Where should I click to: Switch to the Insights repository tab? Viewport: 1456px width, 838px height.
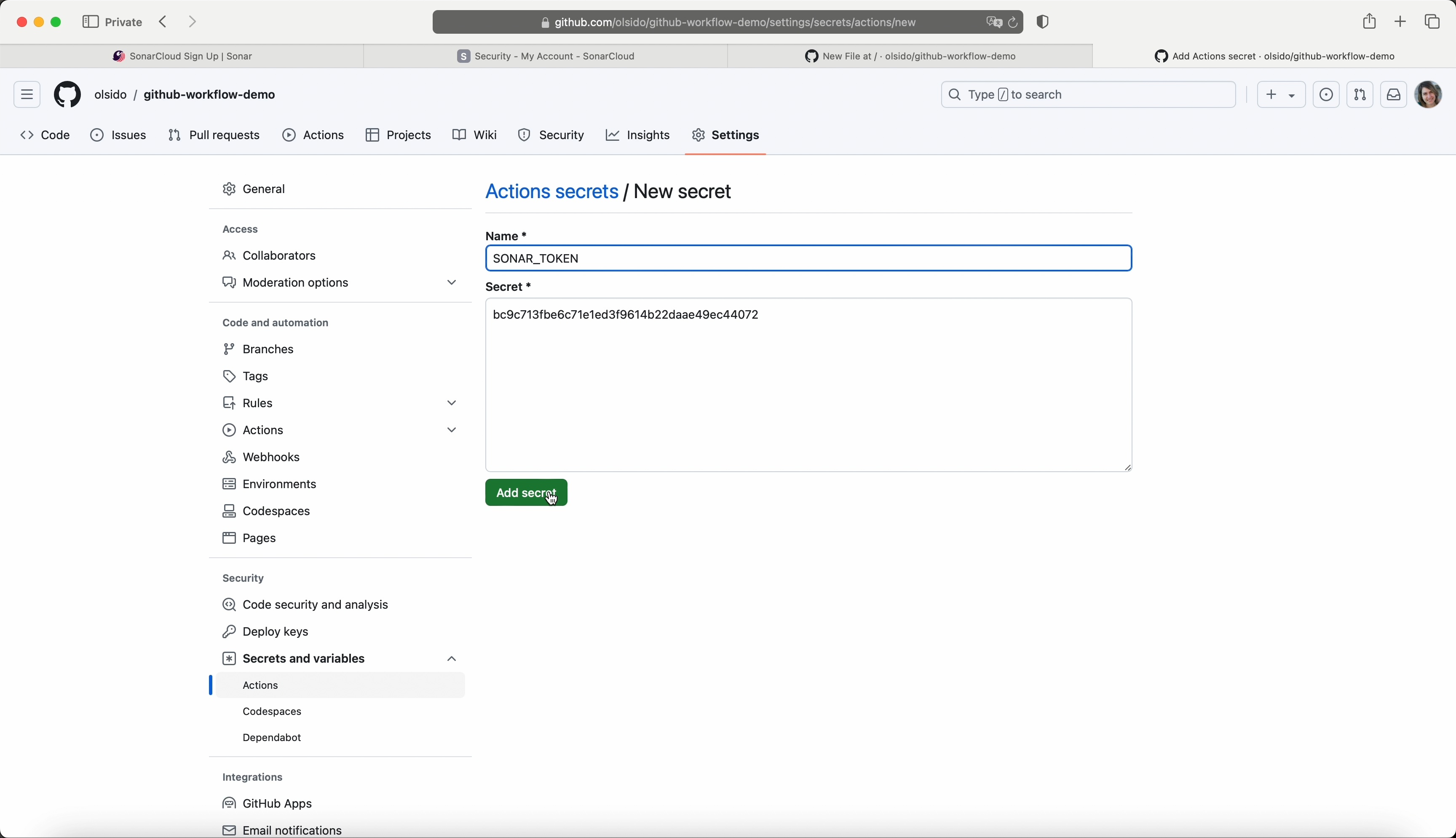(638, 136)
